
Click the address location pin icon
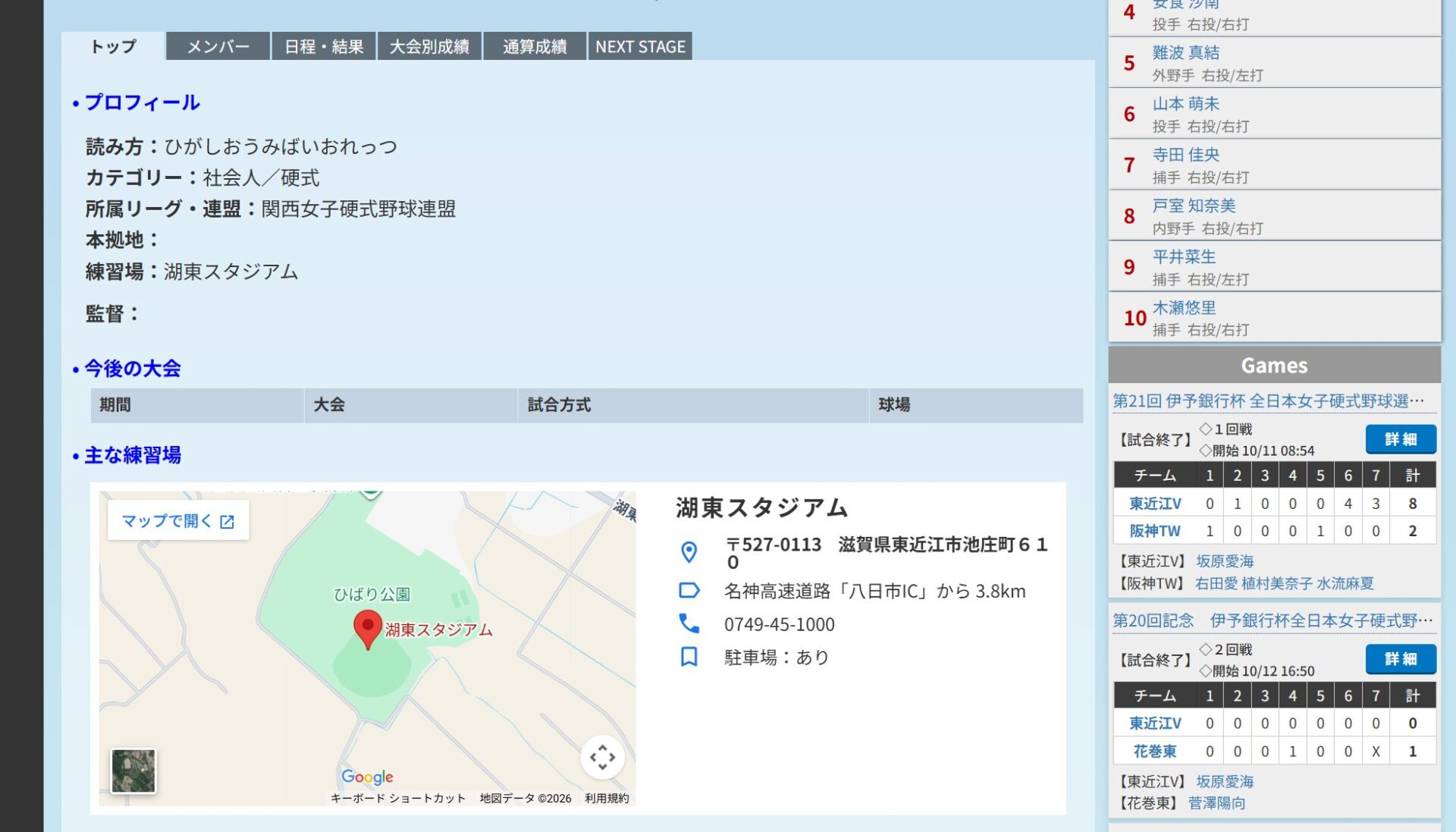689,552
